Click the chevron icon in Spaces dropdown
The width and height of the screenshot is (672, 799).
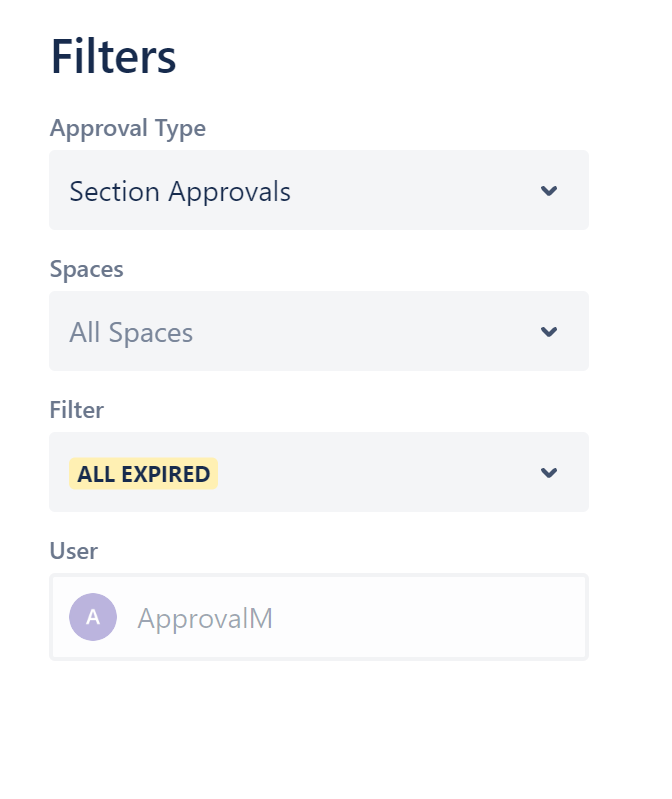(548, 332)
